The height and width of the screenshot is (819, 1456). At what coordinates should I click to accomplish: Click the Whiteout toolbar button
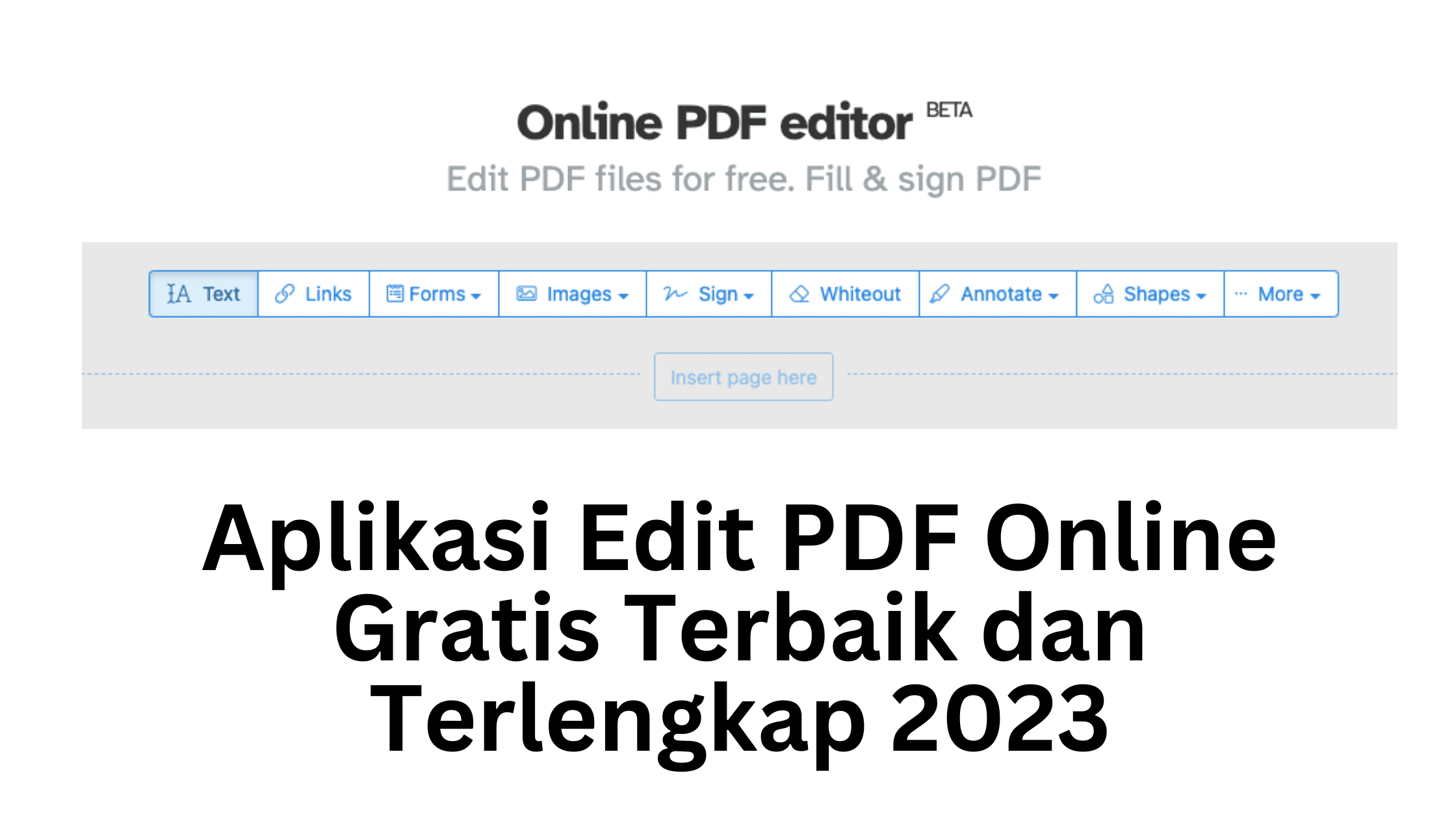(845, 294)
